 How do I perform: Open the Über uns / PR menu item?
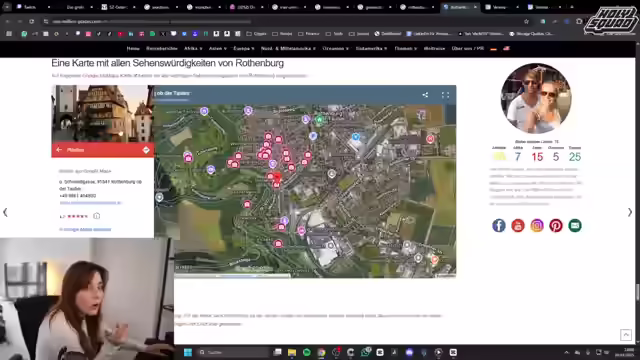[467, 48]
